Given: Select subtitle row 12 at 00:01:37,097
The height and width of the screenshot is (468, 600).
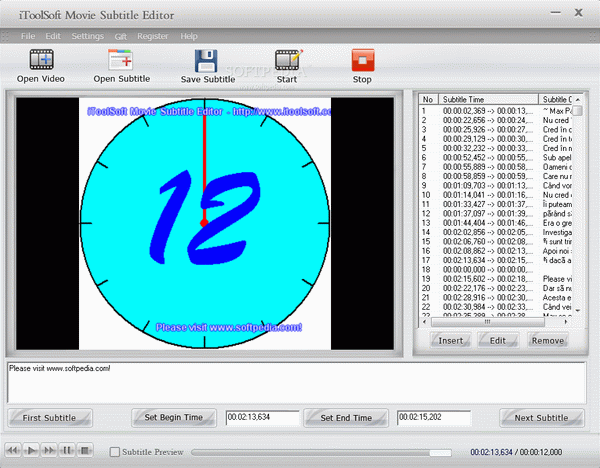Looking at the screenshot, I should [x=496, y=214].
